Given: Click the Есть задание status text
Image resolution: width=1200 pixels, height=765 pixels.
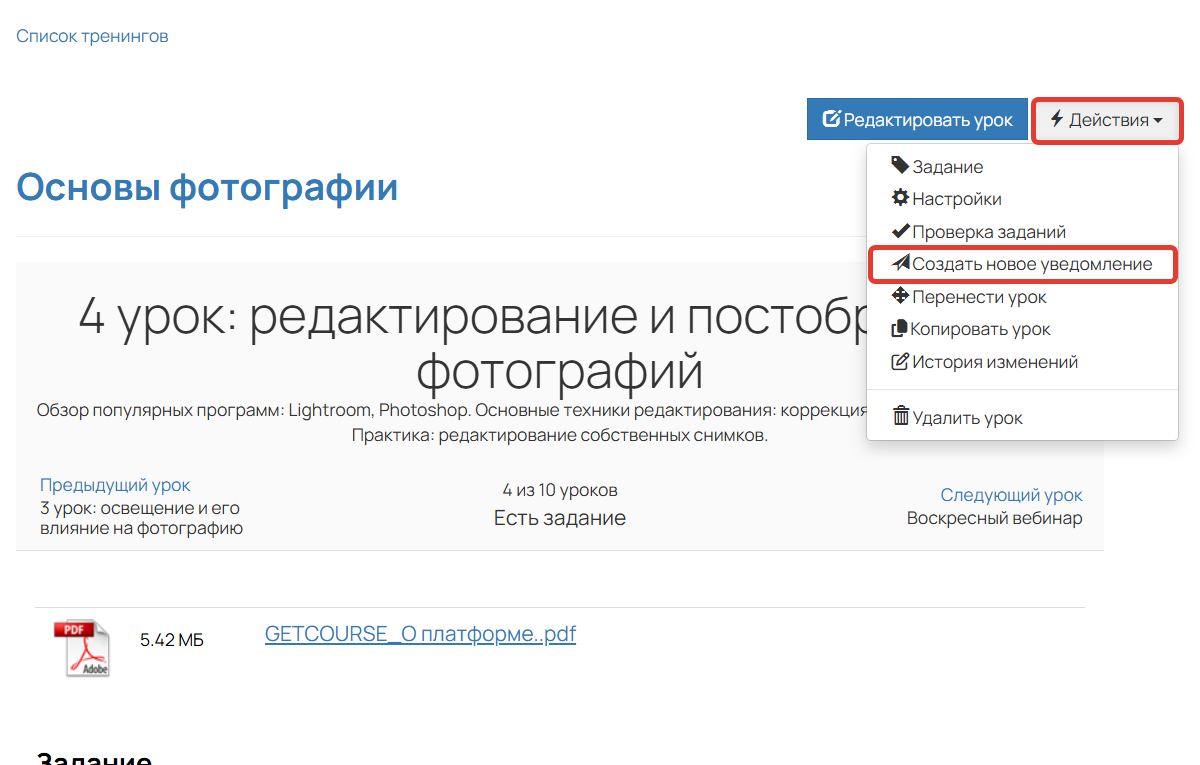Looking at the screenshot, I should click(x=560, y=518).
